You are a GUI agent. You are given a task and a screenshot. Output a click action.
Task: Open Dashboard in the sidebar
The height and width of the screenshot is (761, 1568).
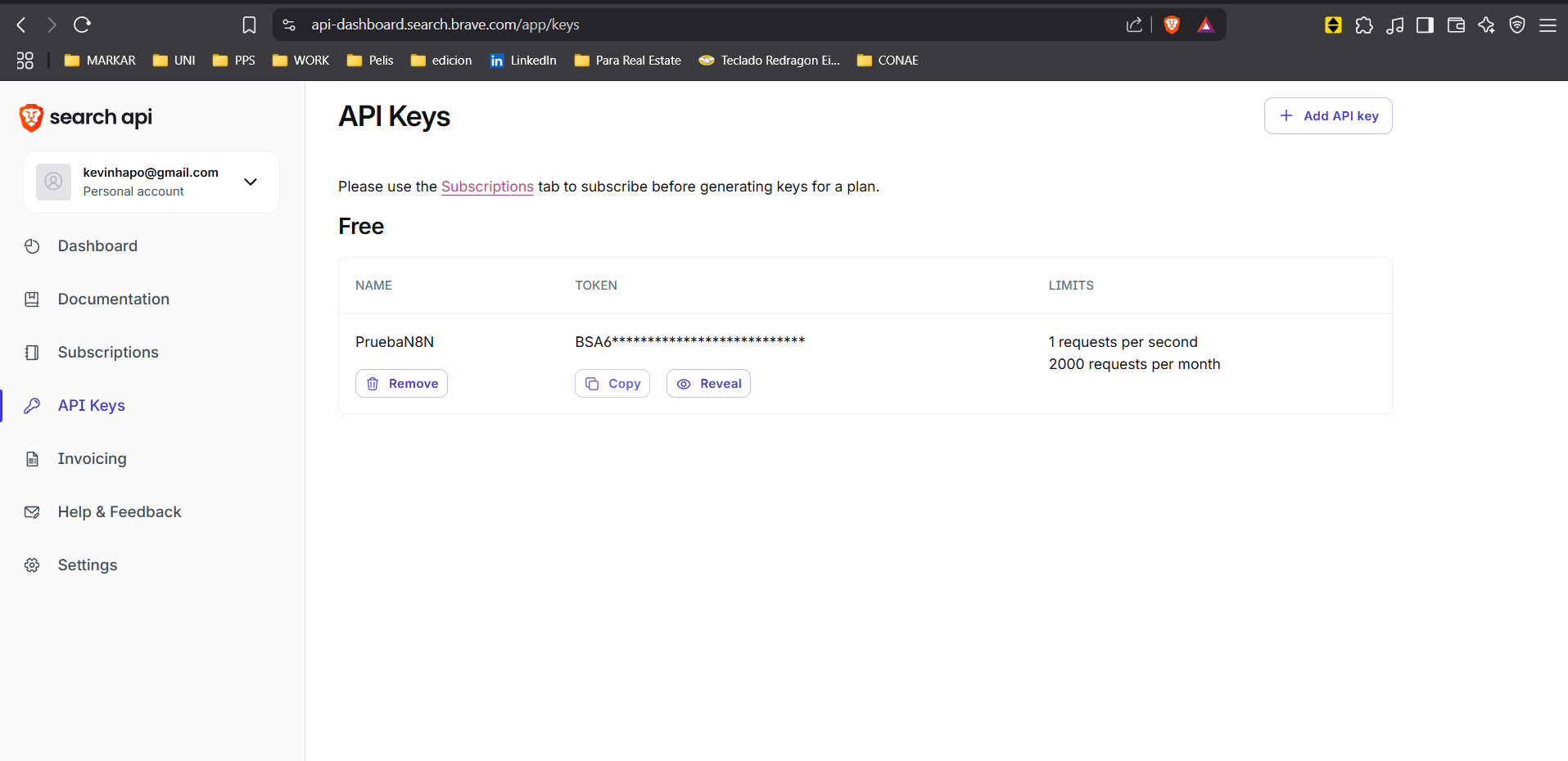97,246
